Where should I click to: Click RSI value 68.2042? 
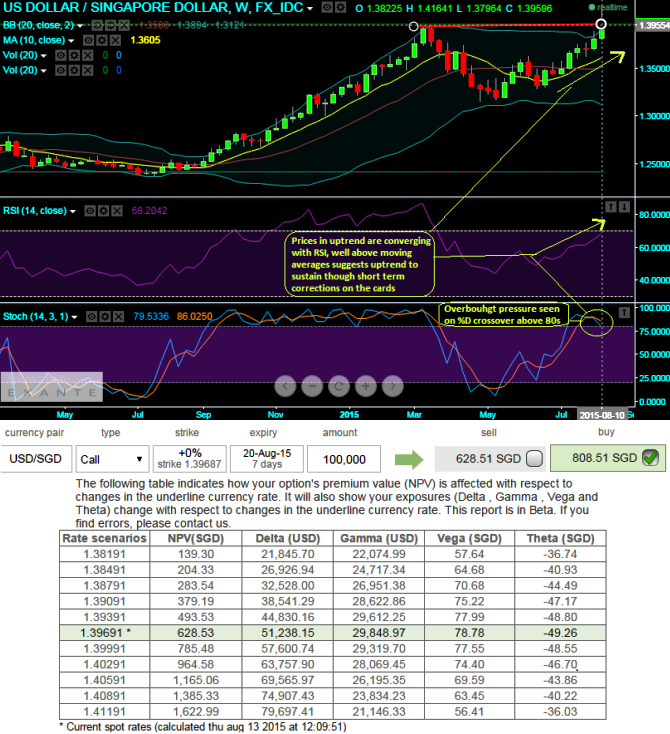coord(149,211)
